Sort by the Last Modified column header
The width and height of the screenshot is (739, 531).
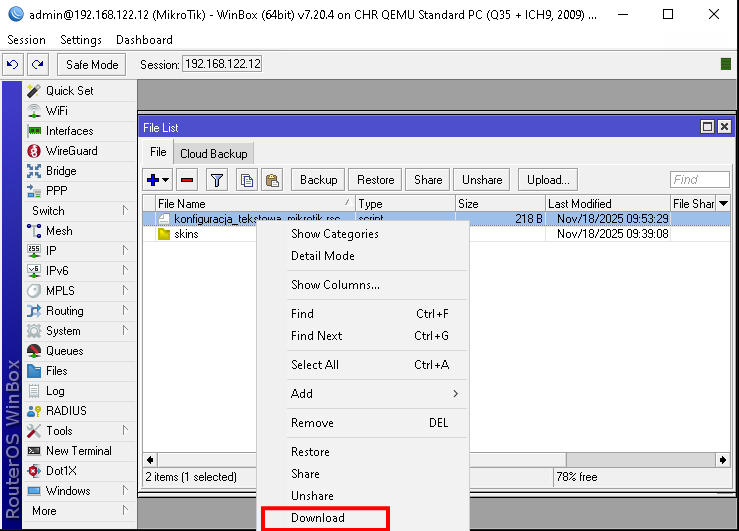click(608, 204)
